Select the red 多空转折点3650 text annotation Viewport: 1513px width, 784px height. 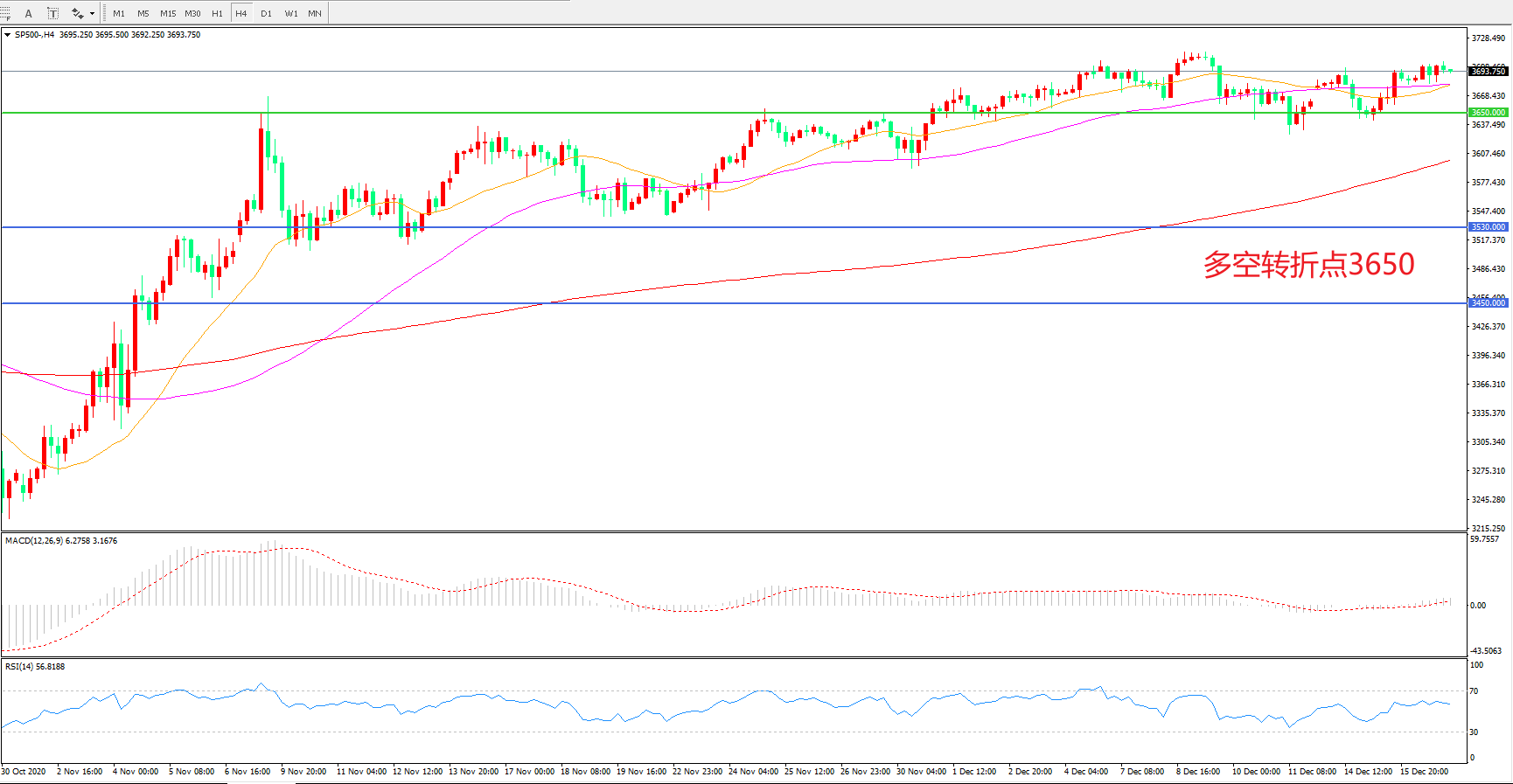[x=1308, y=264]
